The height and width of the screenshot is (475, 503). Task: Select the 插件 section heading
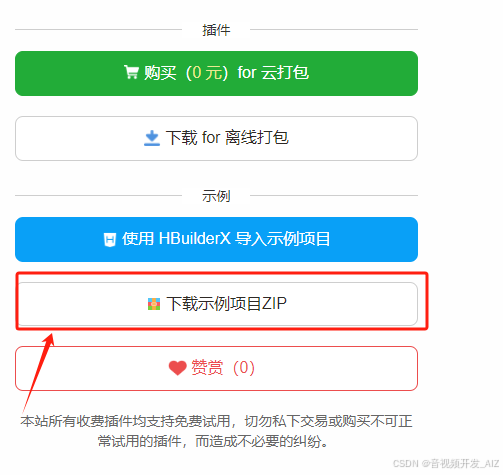pyautogui.click(x=216, y=30)
